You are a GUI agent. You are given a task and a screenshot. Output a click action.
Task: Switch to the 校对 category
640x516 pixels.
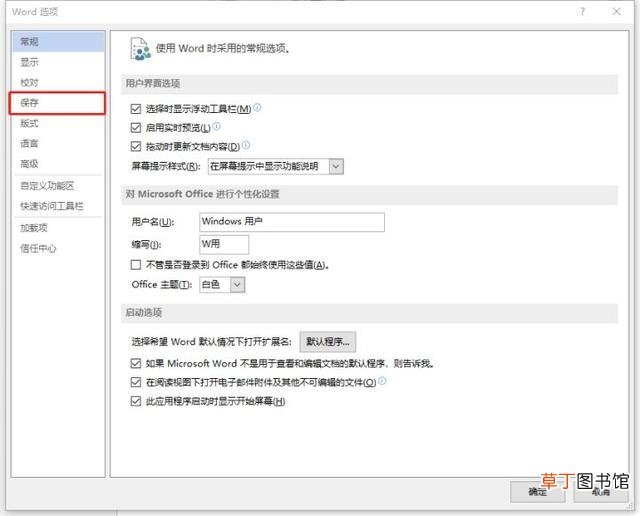[58, 82]
